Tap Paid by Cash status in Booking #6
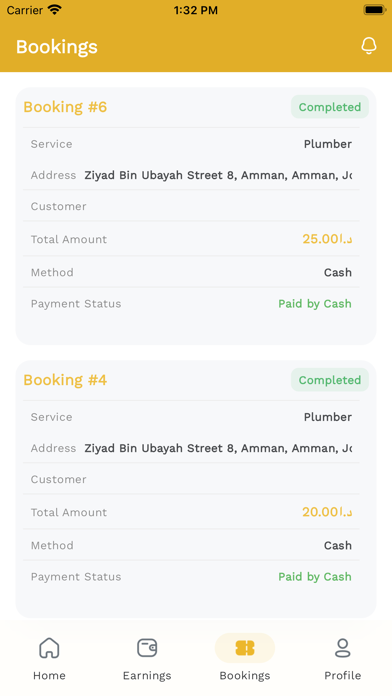392x696 pixels. (315, 304)
